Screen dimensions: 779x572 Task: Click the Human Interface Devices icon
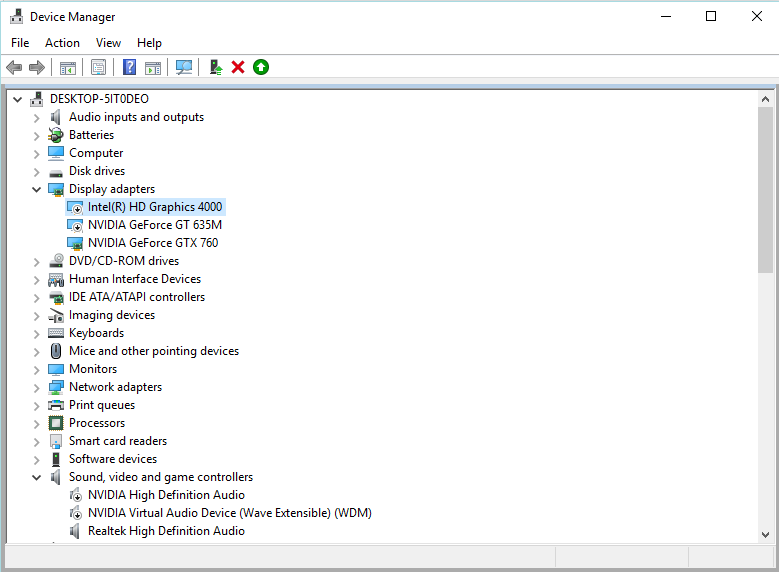[x=56, y=279]
